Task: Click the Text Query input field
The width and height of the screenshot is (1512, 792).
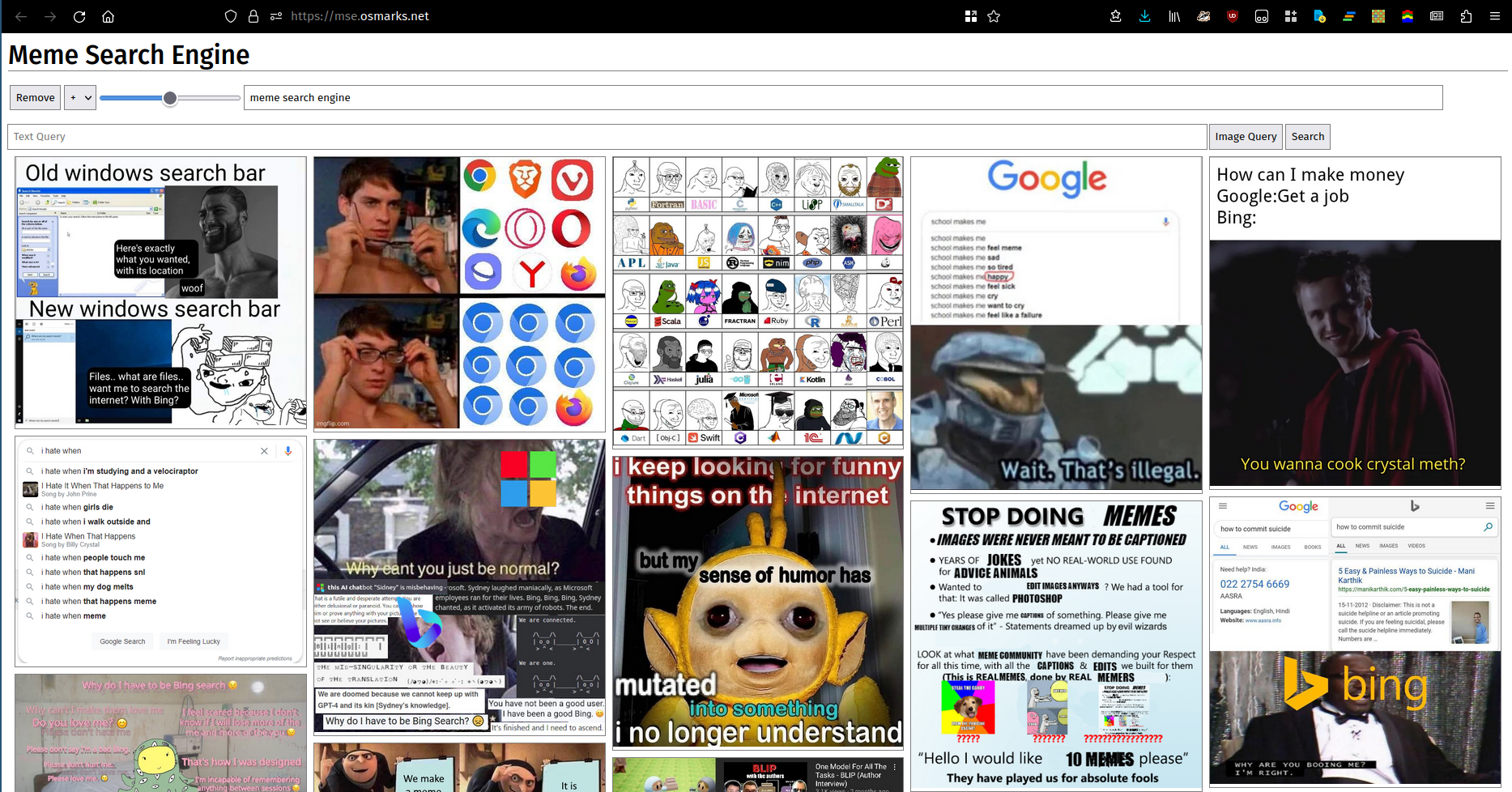Action: click(x=607, y=137)
